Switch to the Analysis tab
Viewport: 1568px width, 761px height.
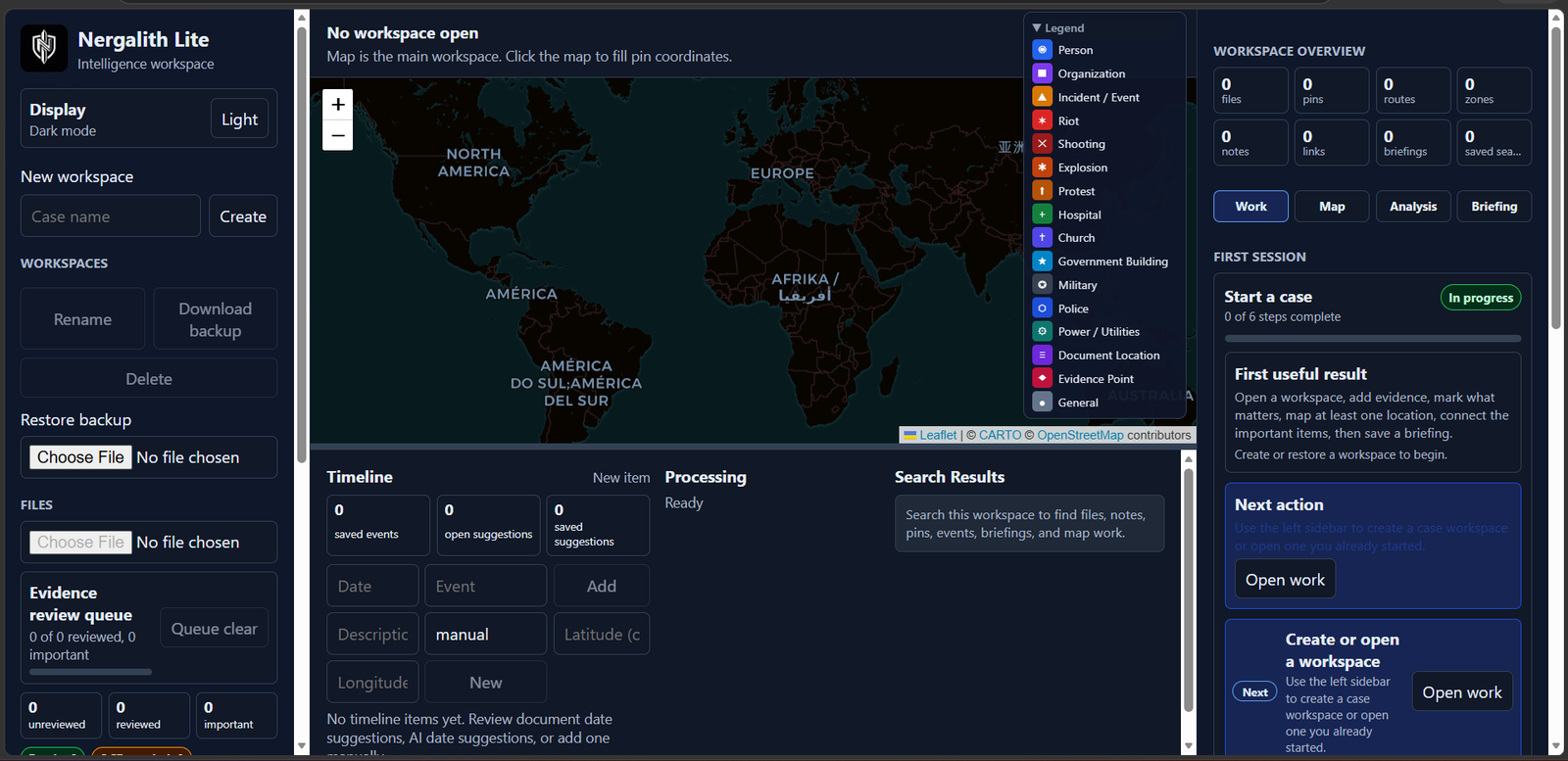pyautogui.click(x=1413, y=207)
